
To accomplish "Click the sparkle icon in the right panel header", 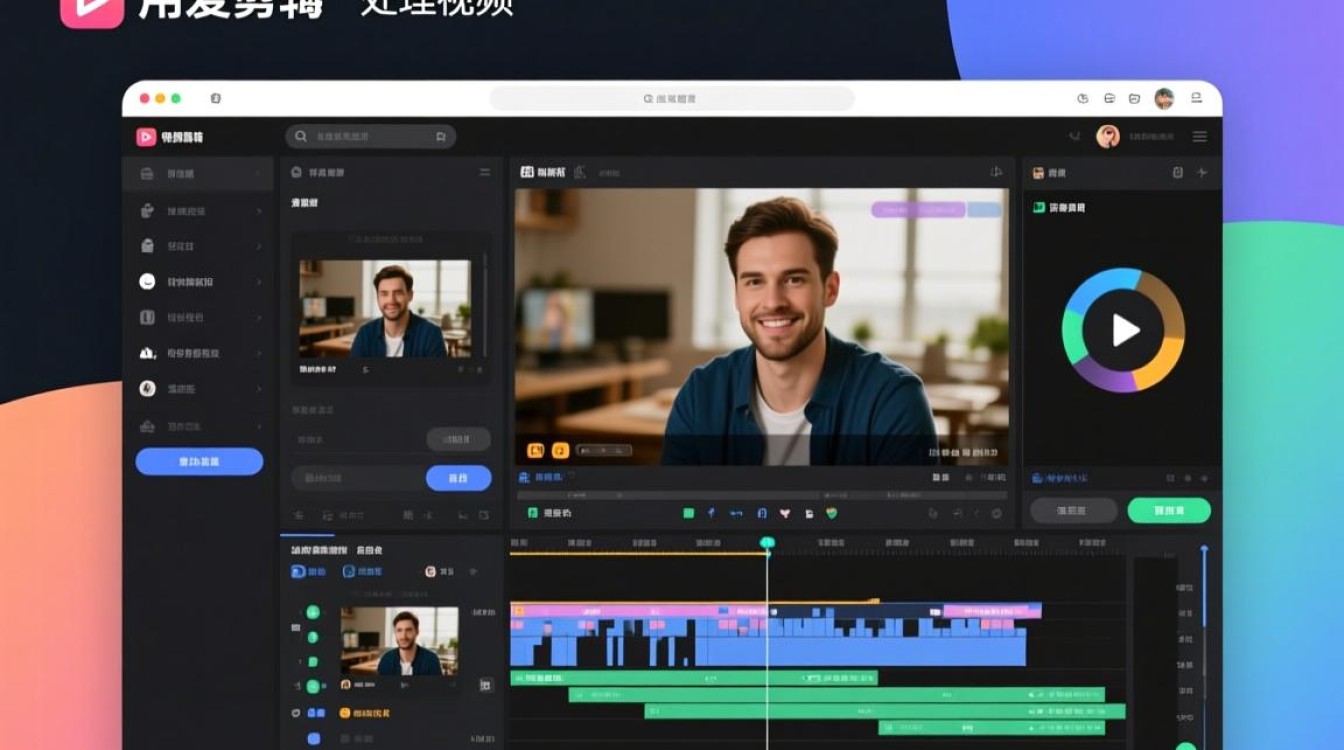I will [x=1202, y=172].
